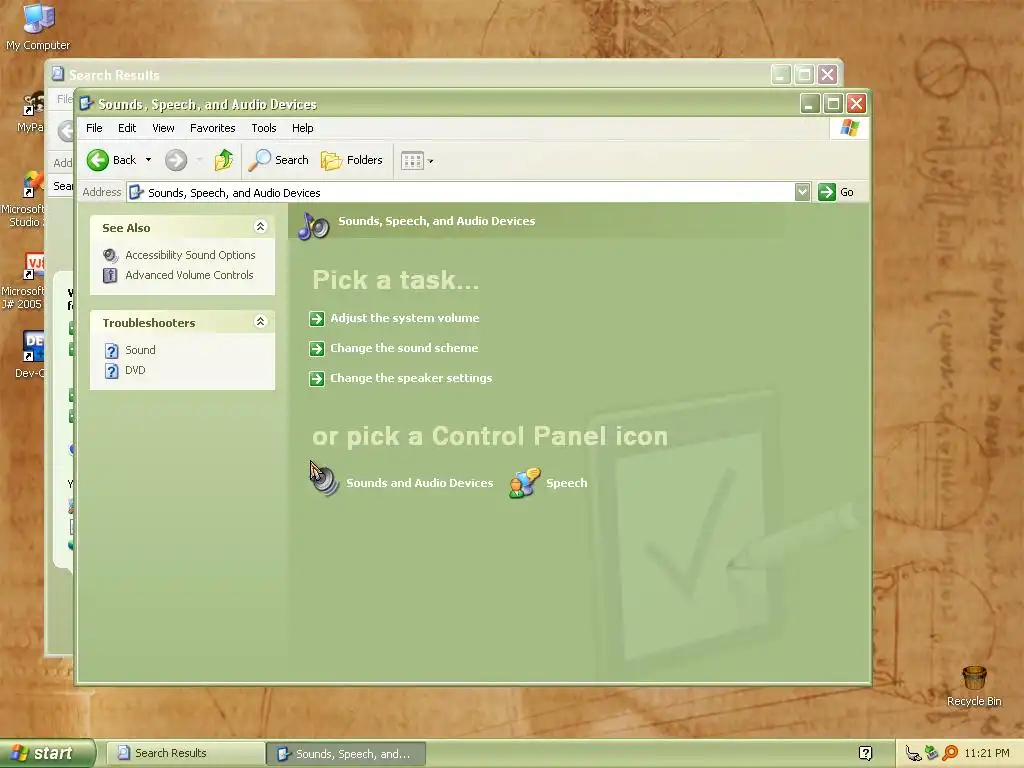This screenshot has width=1024, height=768.
Task: Click inside the Address bar field
Action: [x=460, y=192]
